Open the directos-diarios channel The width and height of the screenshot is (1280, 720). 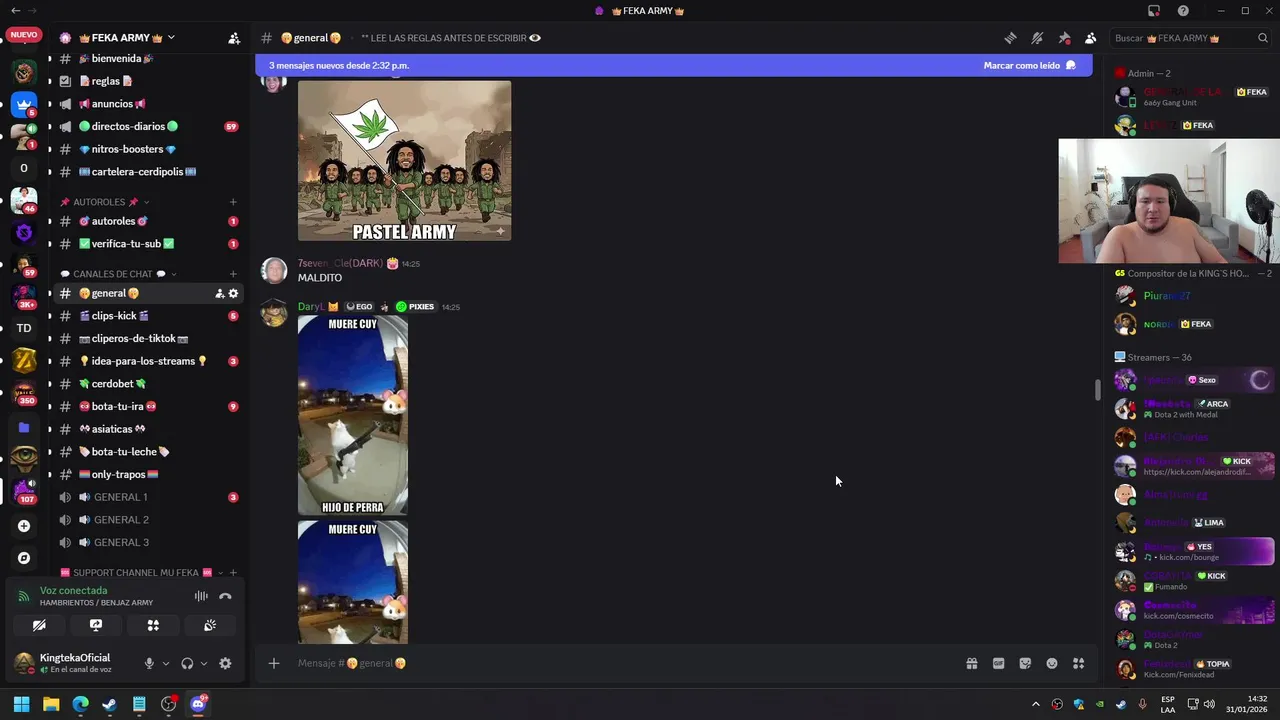(148, 127)
